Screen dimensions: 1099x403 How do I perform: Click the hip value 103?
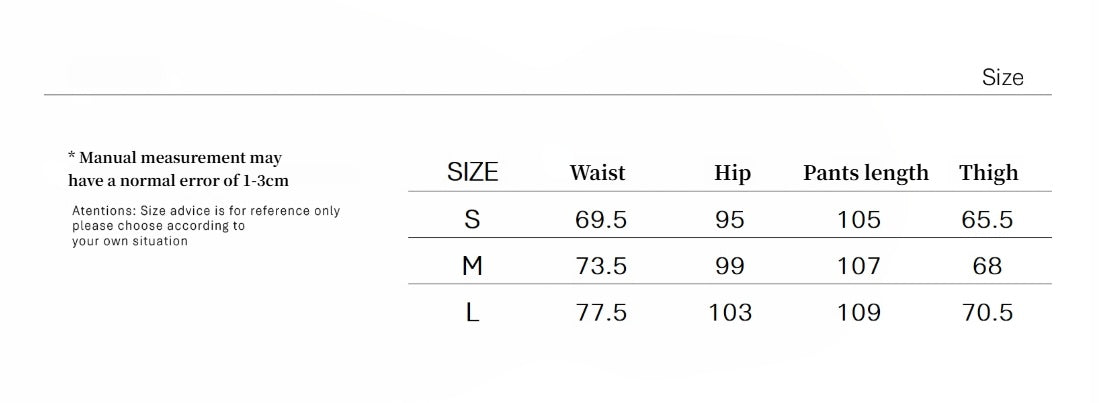[730, 313]
